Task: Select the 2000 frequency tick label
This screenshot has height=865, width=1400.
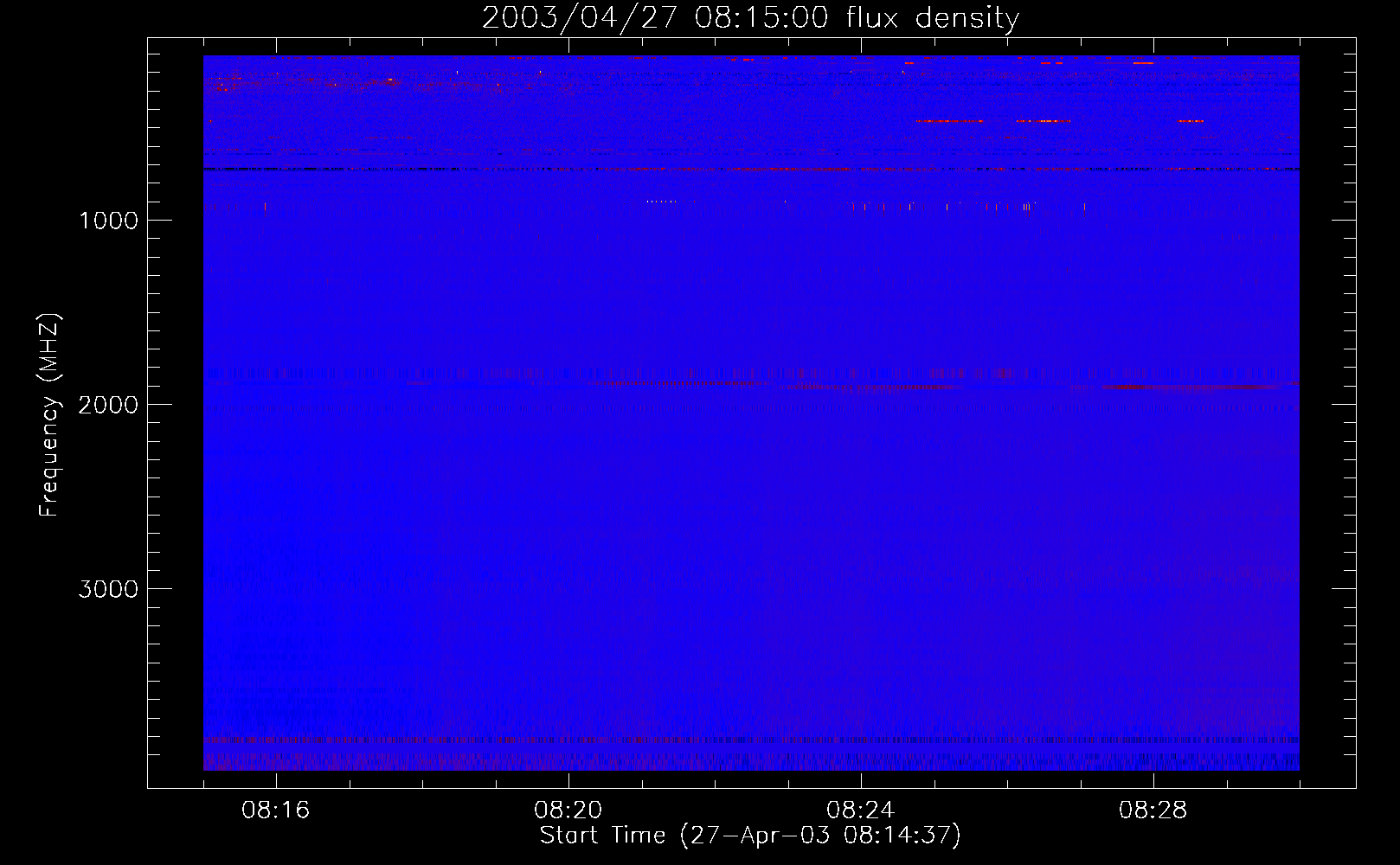Action: (x=109, y=405)
